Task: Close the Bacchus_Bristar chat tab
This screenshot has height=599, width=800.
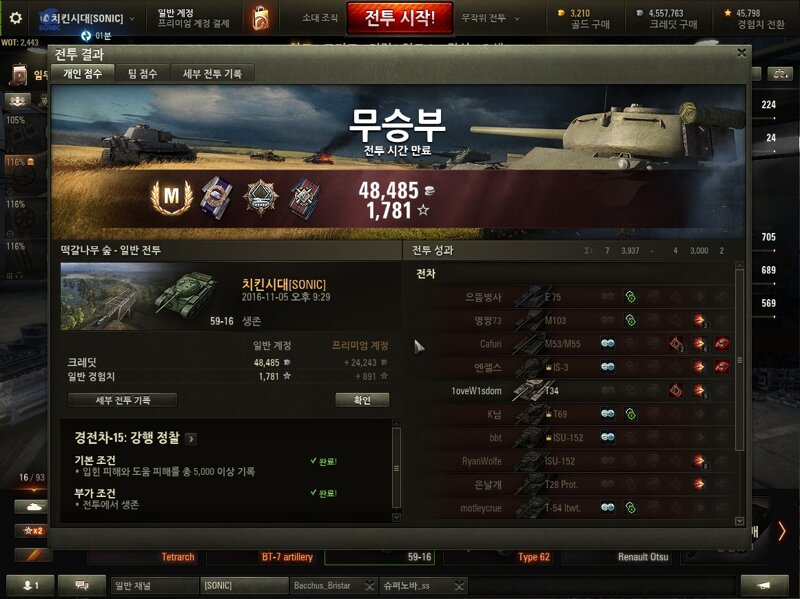Action: pyautogui.click(x=370, y=586)
